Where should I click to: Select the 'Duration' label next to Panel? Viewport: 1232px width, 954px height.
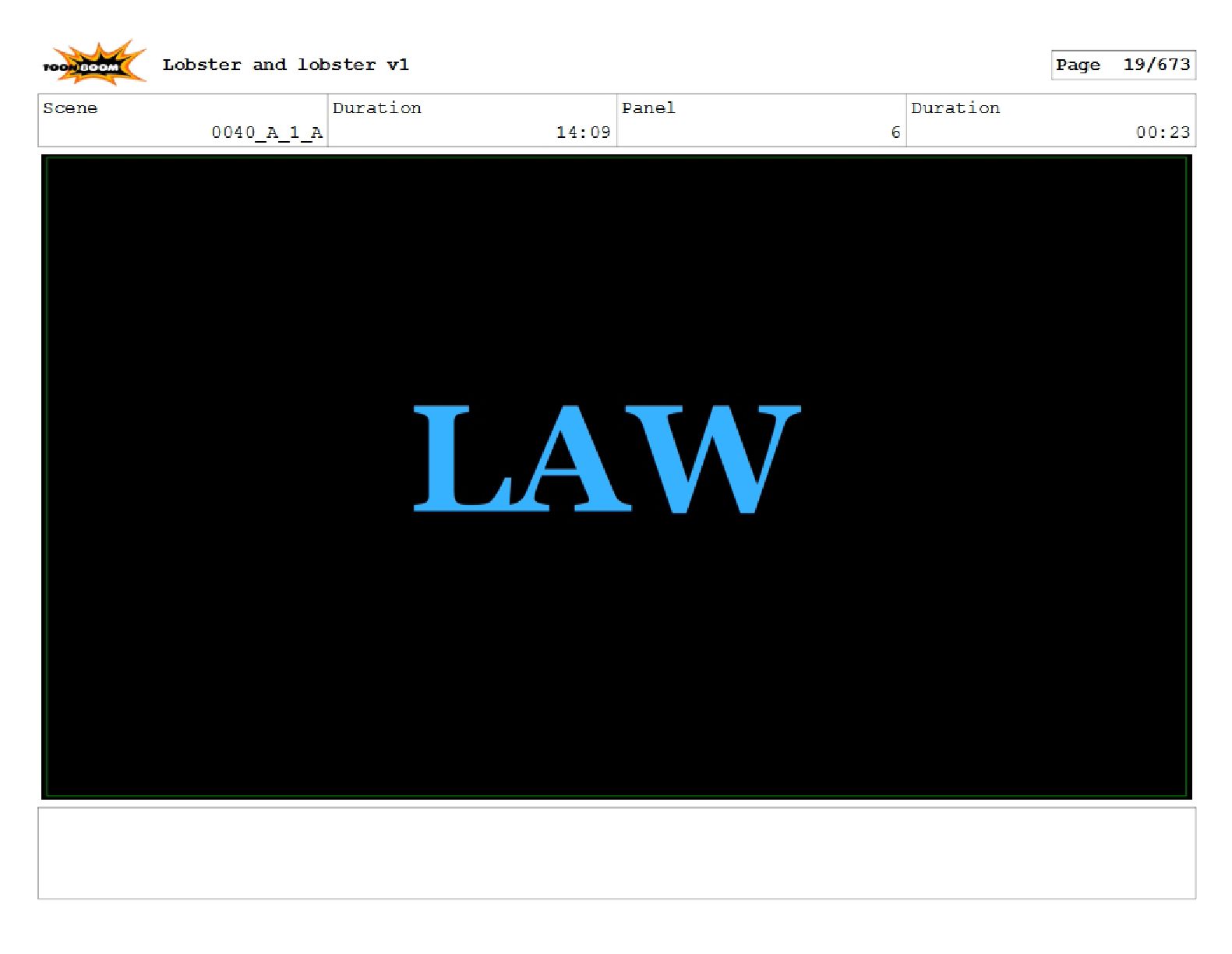pyautogui.click(x=955, y=108)
